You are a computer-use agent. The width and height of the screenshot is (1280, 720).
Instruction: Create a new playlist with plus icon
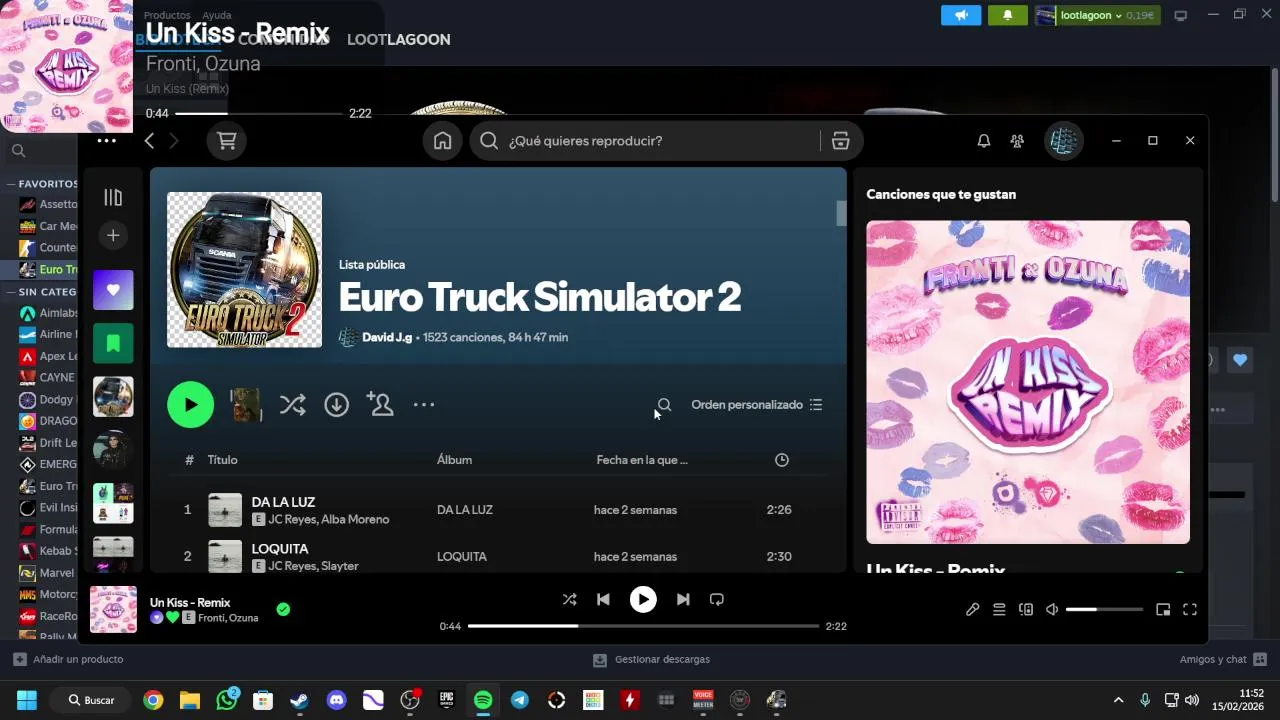(x=113, y=235)
